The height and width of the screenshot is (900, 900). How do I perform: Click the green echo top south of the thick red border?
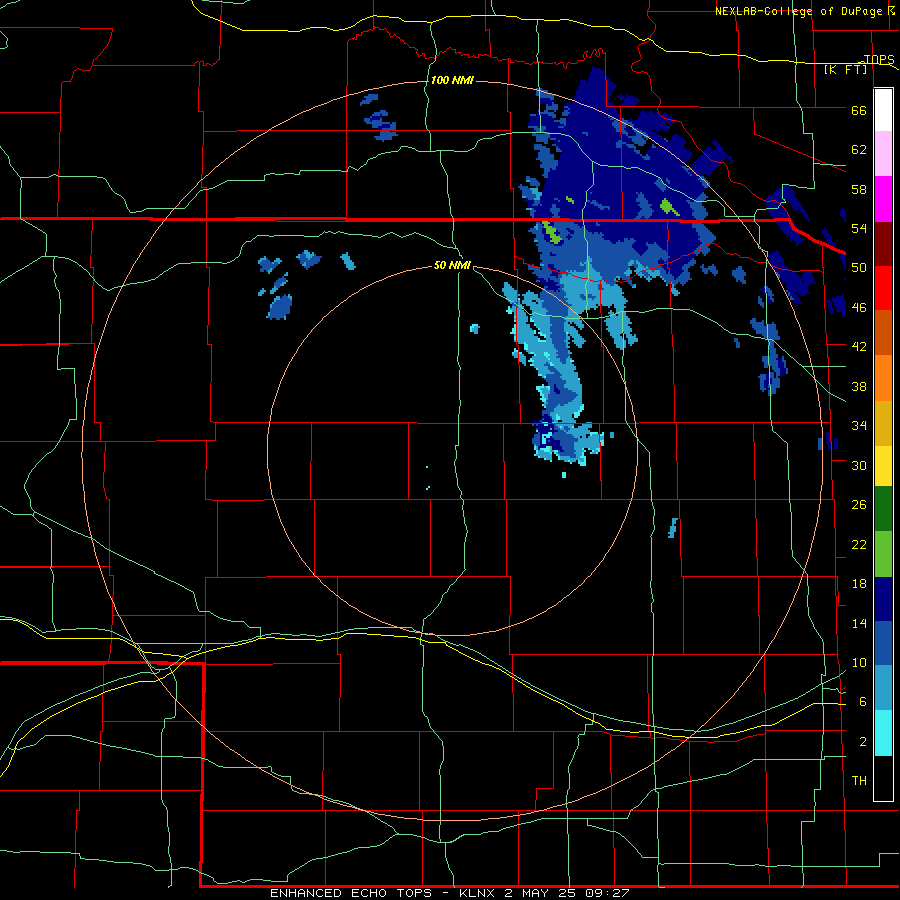(552, 232)
